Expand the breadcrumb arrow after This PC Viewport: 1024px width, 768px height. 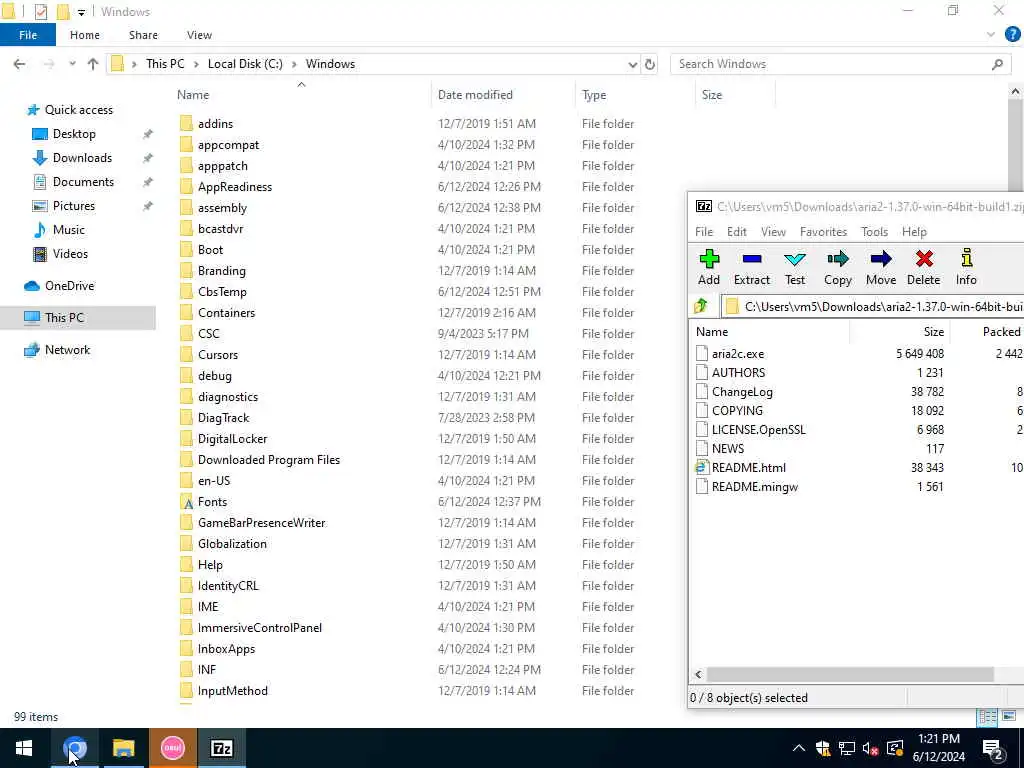coord(196,64)
